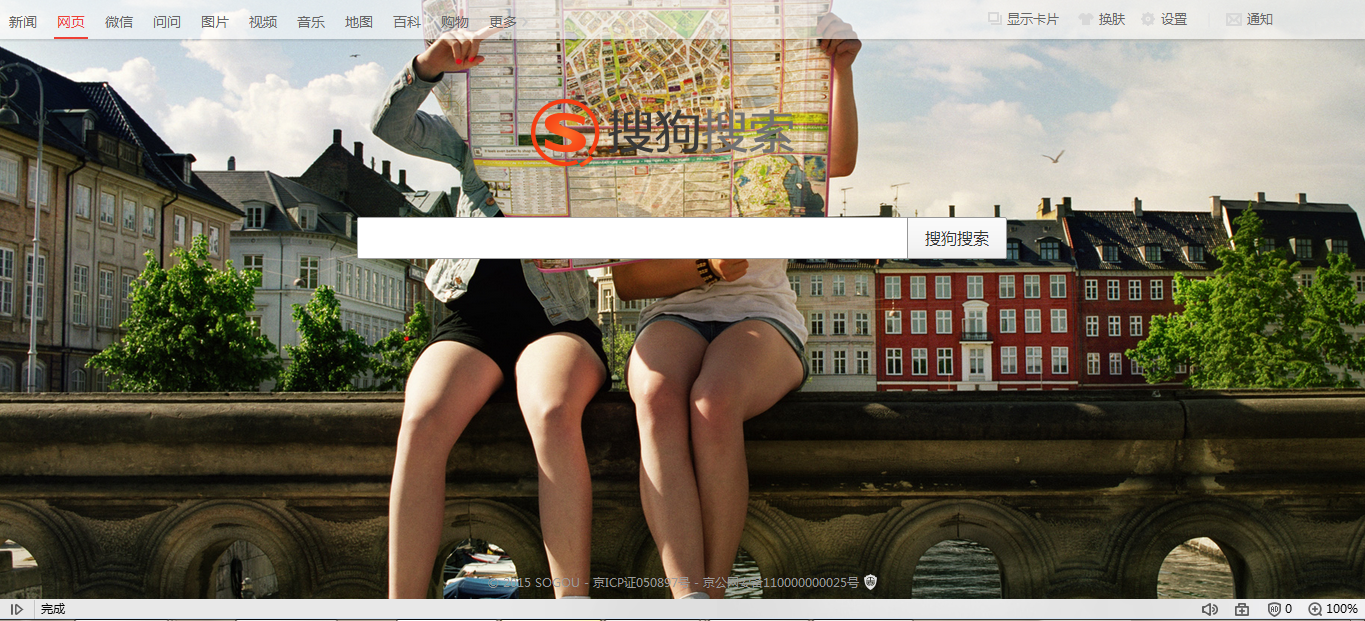Open the 微信 search tab
Image resolution: width=1365 pixels, height=621 pixels.
(119, 21)
